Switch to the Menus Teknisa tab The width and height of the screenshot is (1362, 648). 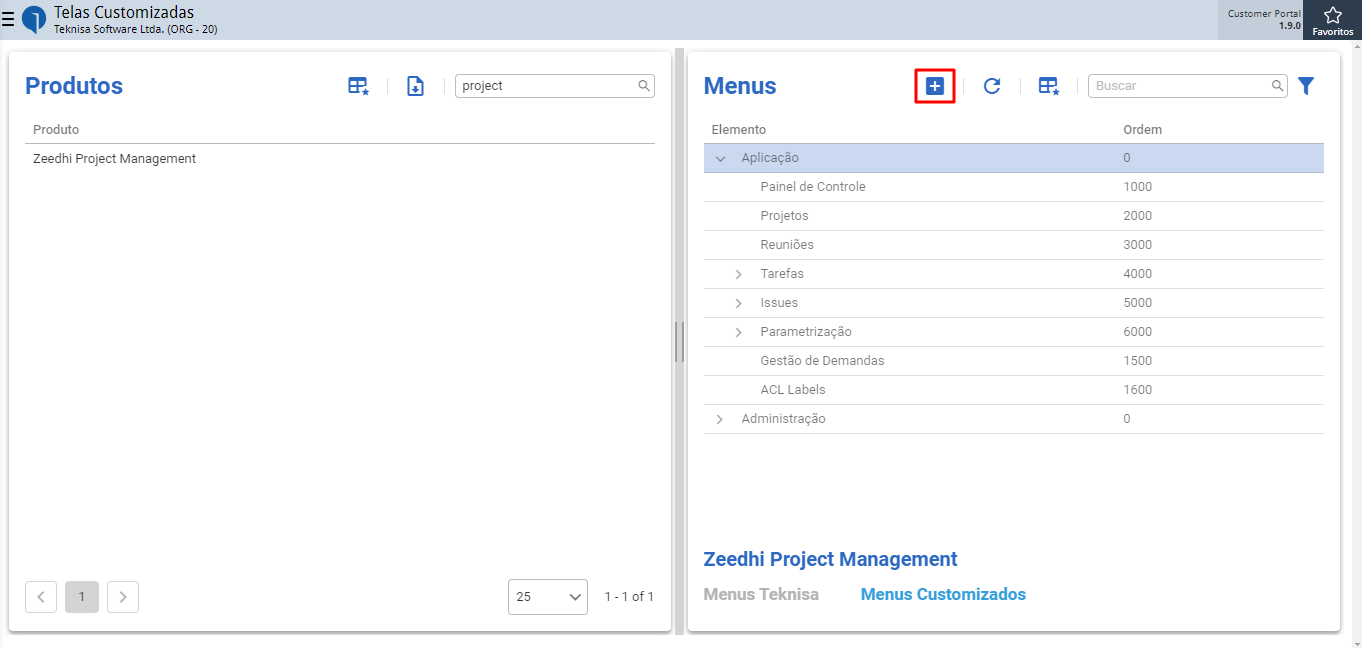761,594
